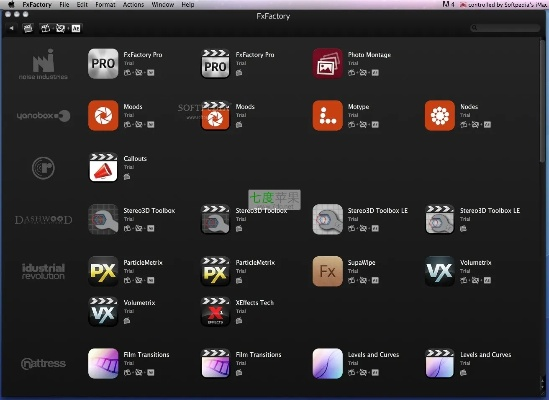Select the Volumetrix VX icon with clapperboard
This screenshot has width=549, height=400.
[x=103, y=312]
